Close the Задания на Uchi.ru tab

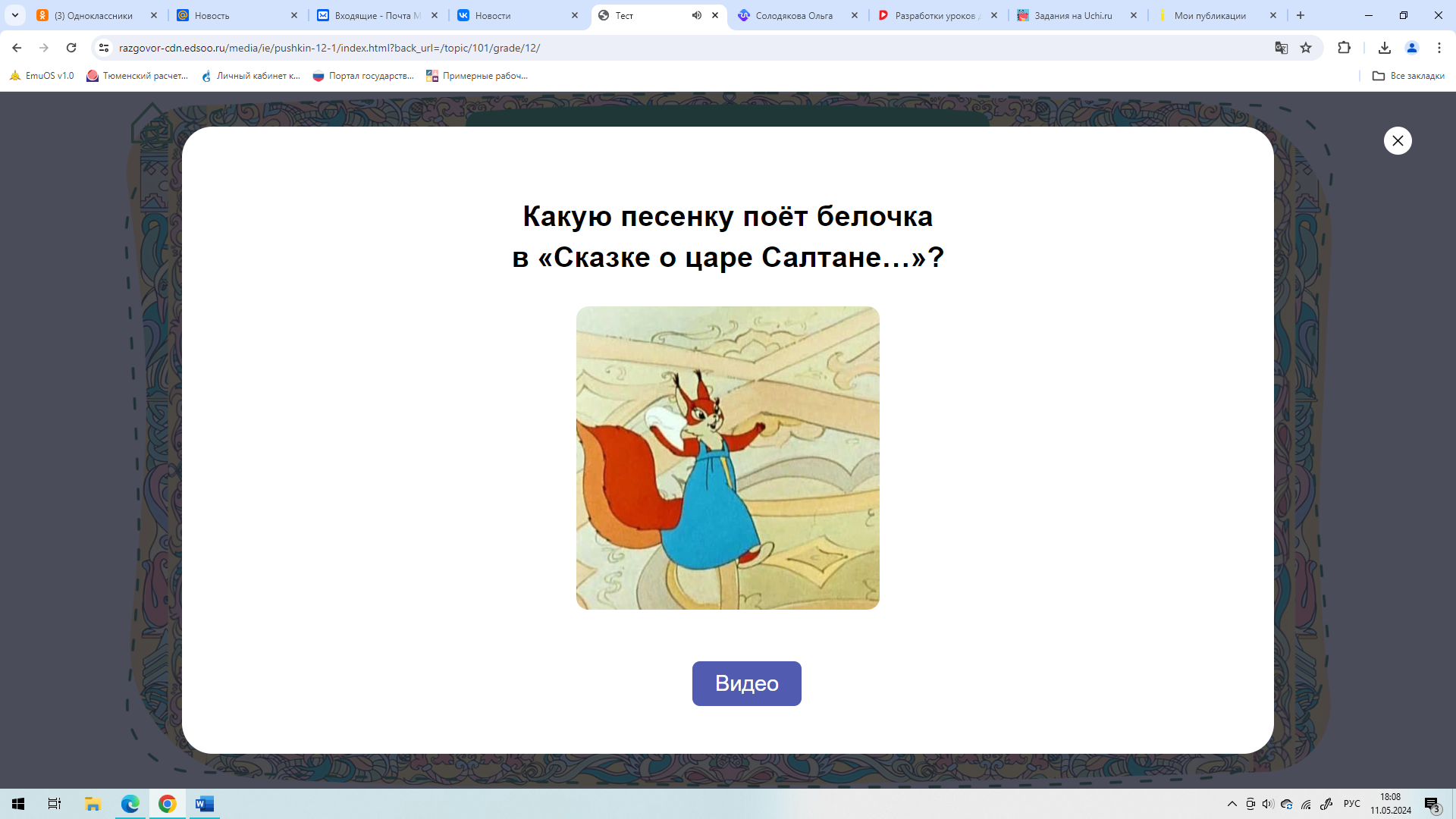click(x=1134, y=15)
